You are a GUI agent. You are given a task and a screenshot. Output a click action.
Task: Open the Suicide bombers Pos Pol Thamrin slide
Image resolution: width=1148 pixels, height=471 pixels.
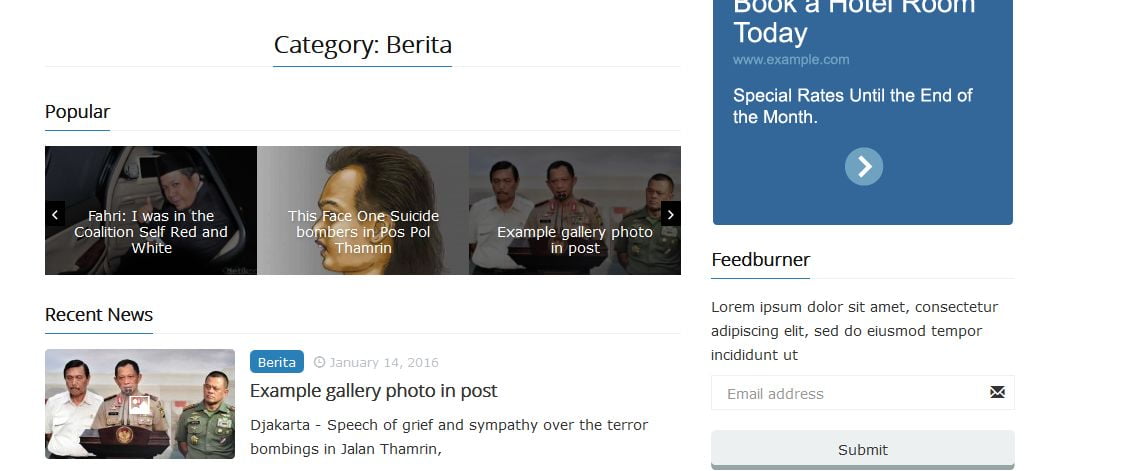363,210
